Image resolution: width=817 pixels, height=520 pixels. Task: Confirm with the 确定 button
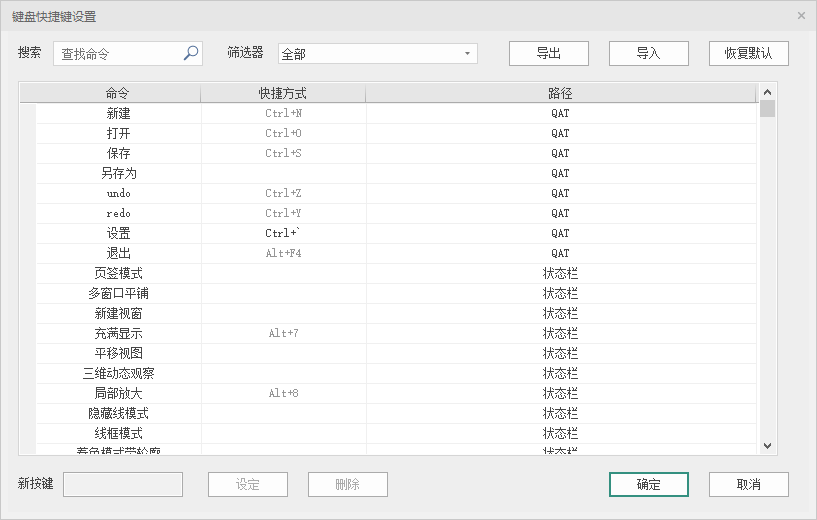coord(648,484)
